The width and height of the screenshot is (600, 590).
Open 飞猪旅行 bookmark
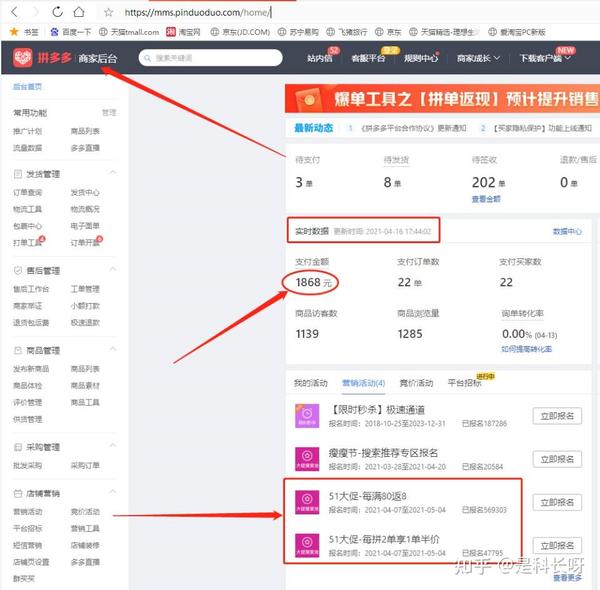[347, 32]
